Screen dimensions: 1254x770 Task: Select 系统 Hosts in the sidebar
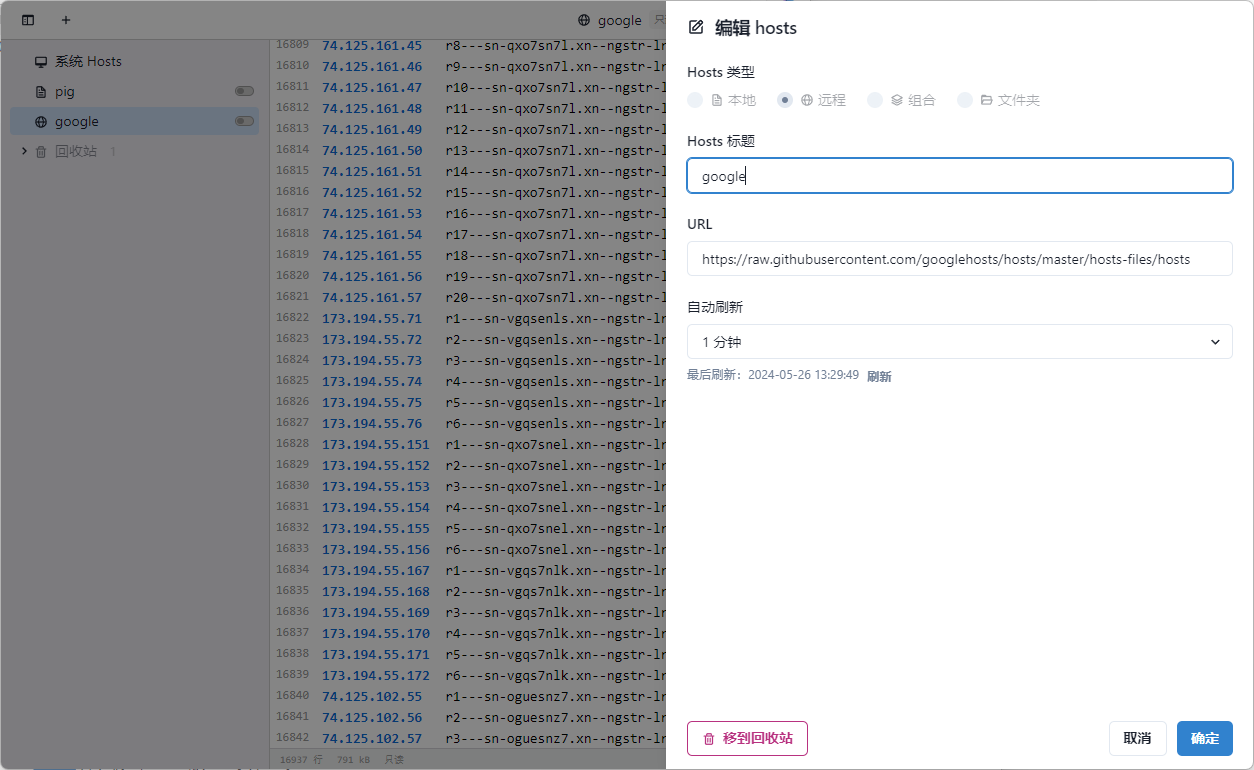[88, 62]
